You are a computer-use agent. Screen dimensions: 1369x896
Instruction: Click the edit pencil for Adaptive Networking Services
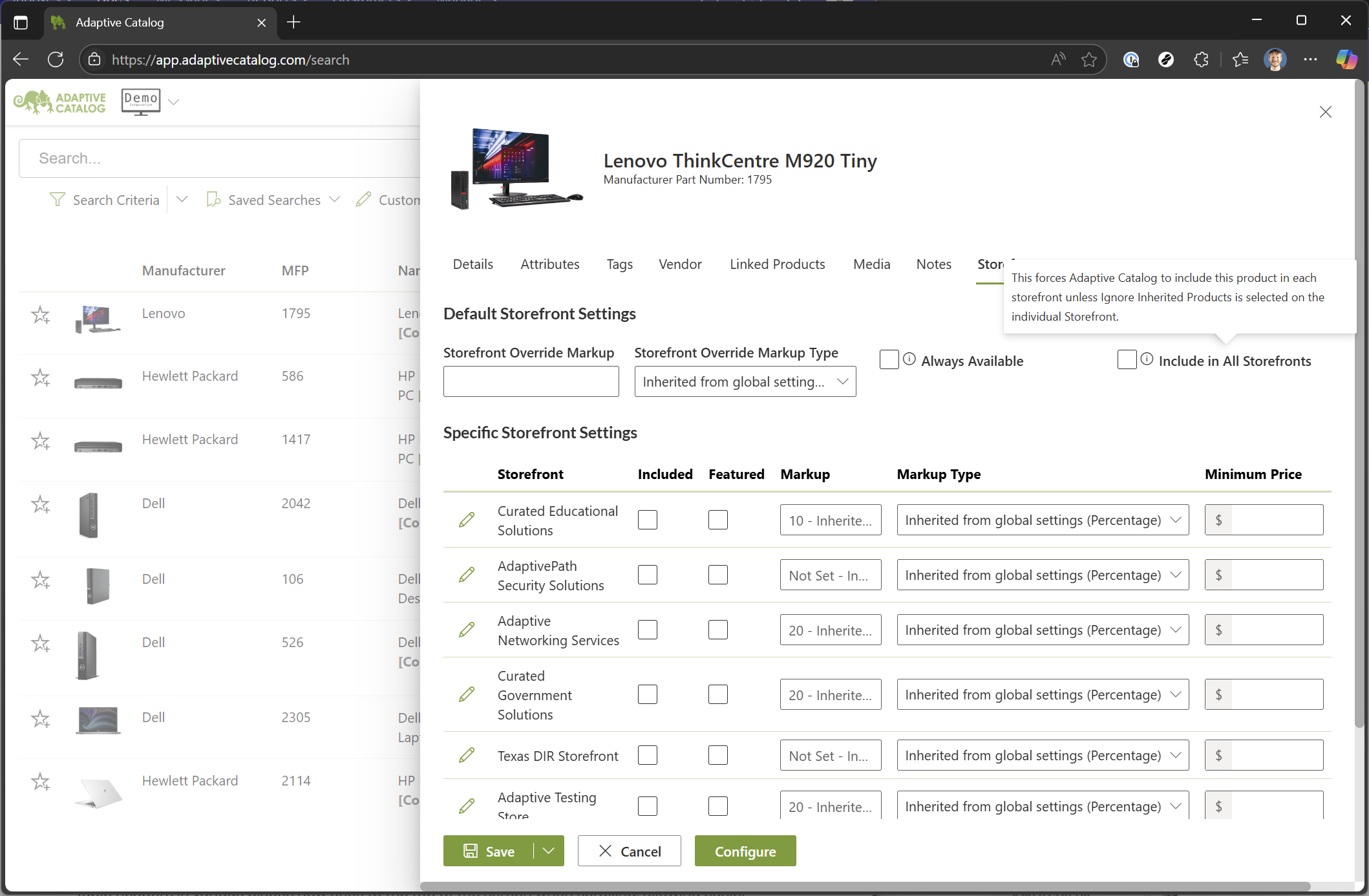point(467,630)
